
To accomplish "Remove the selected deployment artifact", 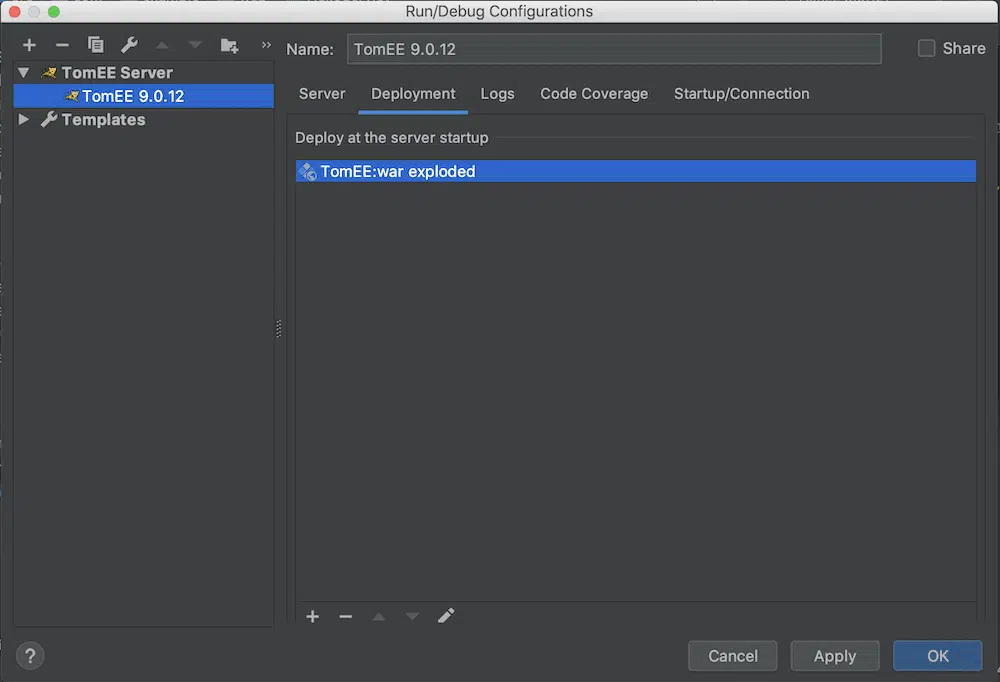I will 346,616.
